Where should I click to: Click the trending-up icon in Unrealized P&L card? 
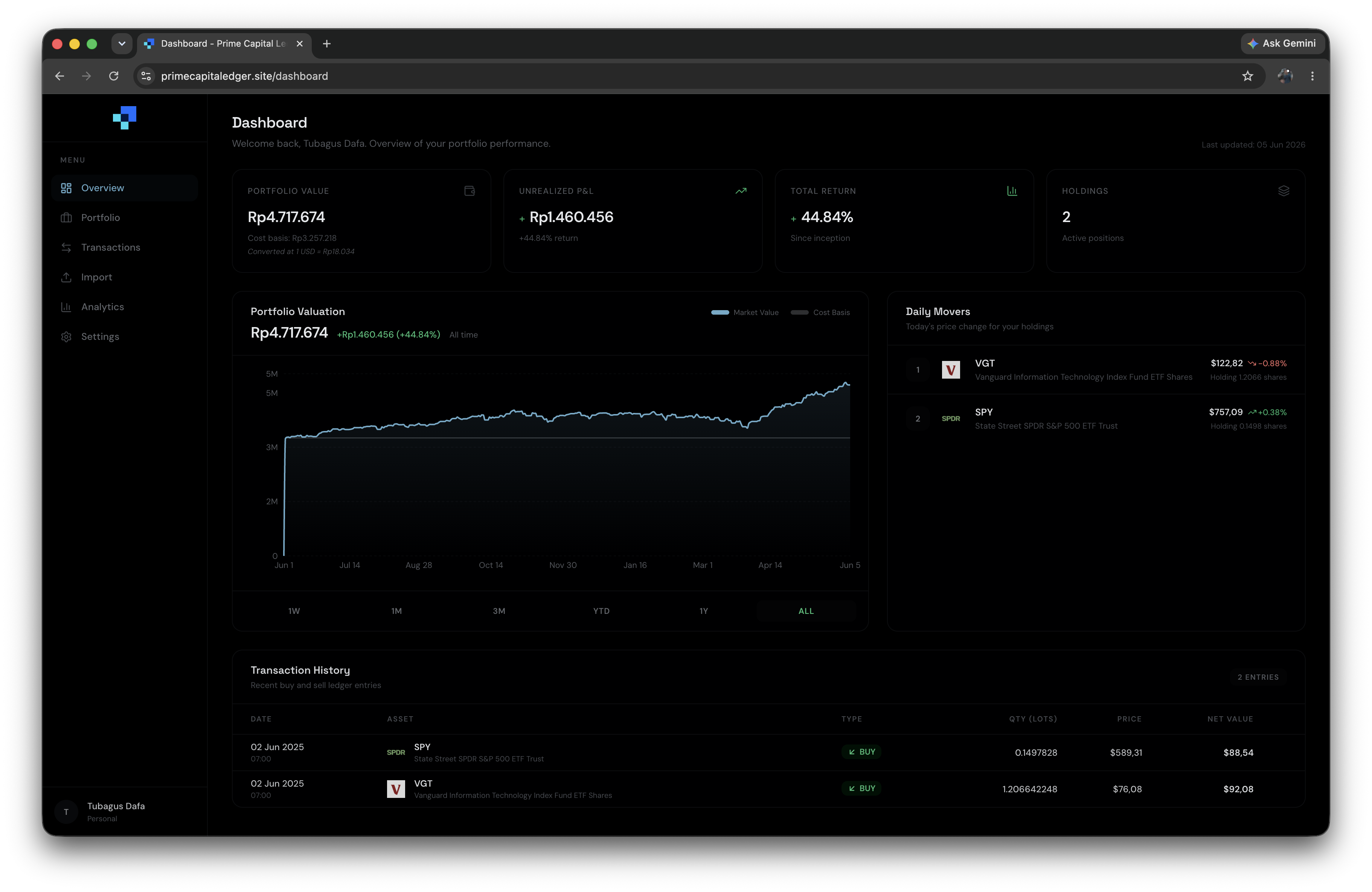[741, 191]
